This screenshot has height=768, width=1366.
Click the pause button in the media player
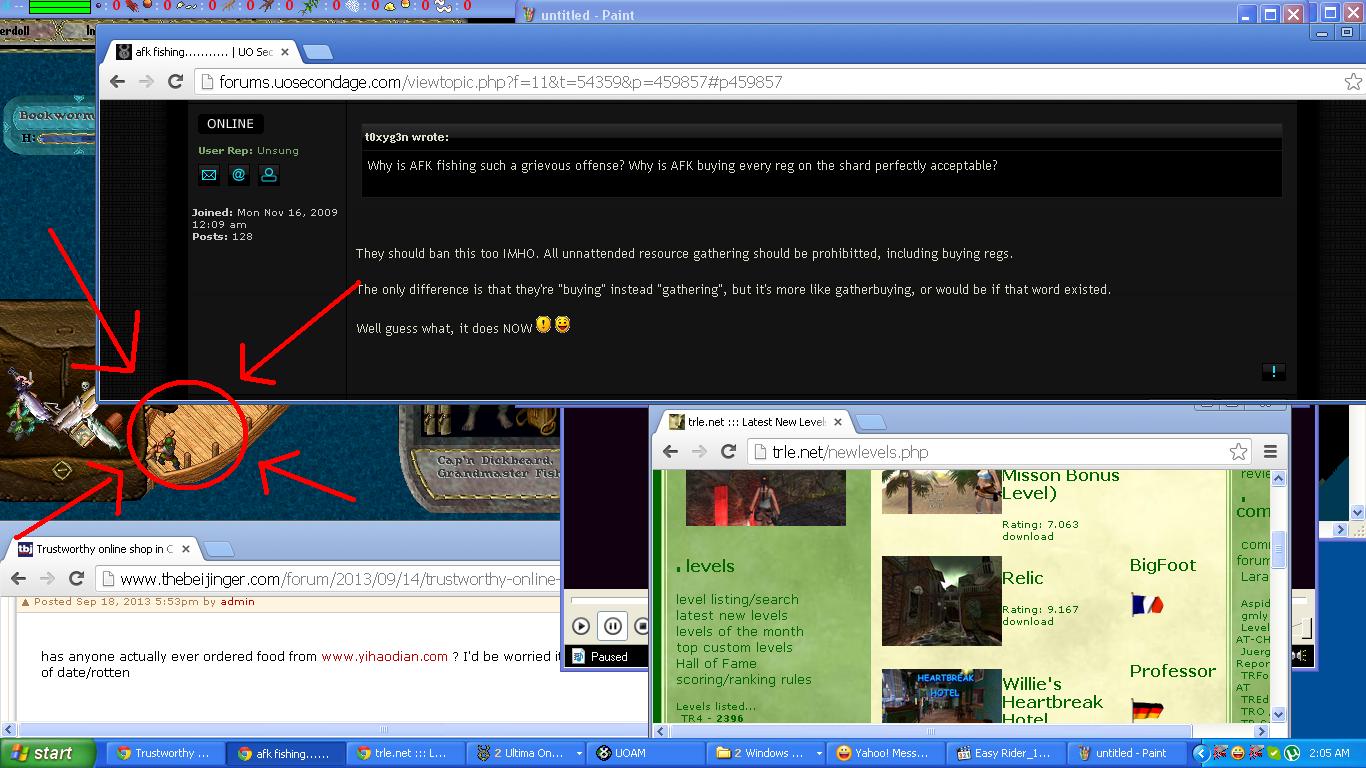pyautogui.click(x=613, y=626)
